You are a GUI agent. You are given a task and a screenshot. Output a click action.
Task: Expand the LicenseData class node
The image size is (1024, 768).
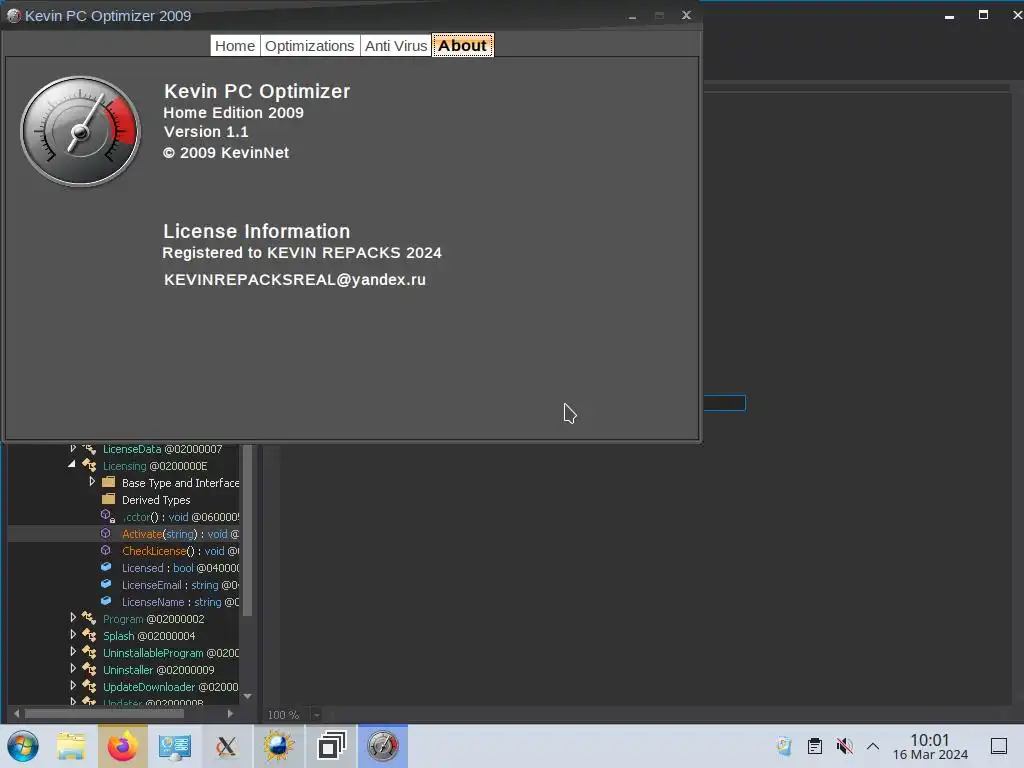[x=73, y=449]
